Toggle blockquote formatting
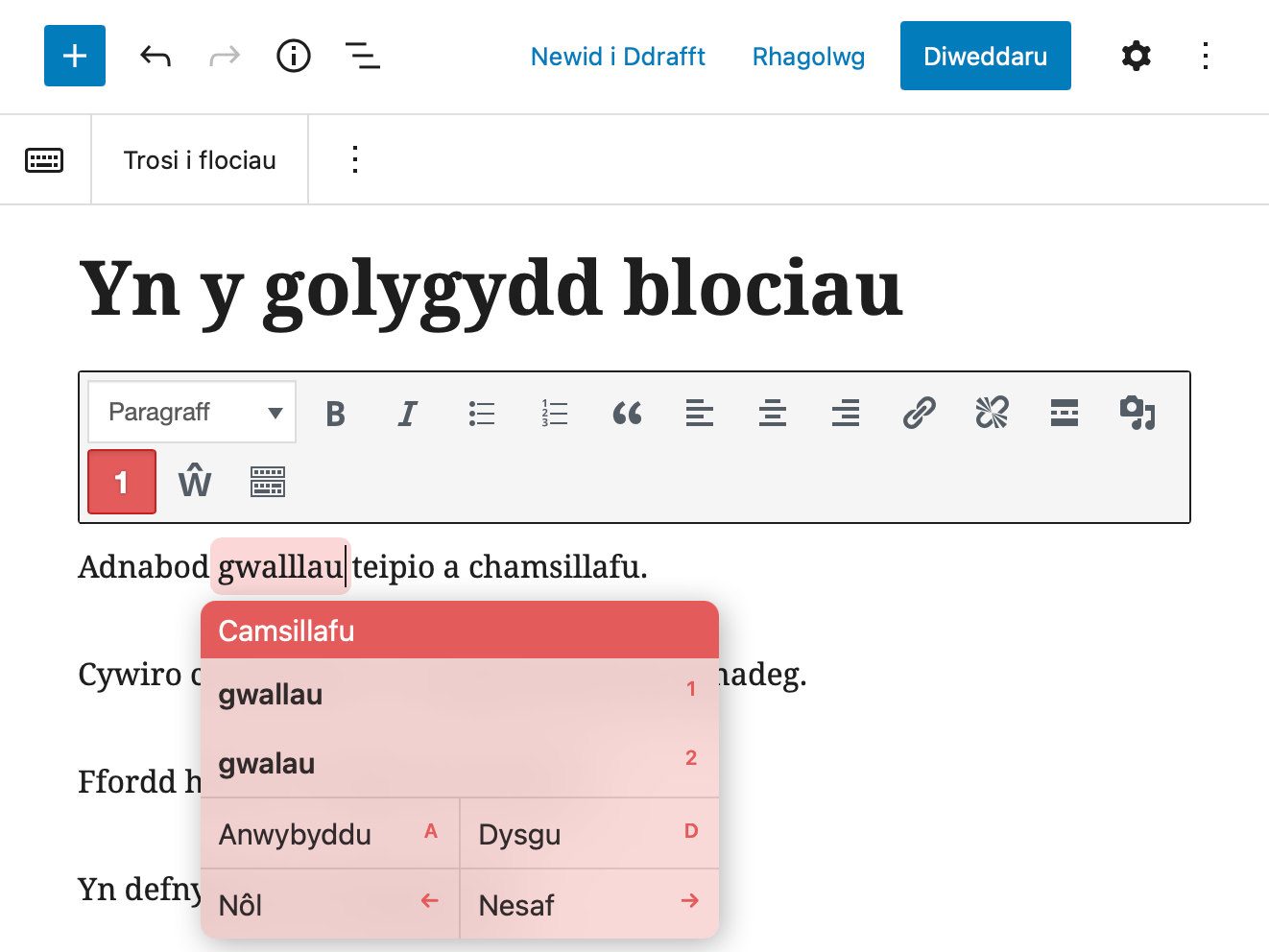The image size is (1269, 952). click(x=627, y=414)
